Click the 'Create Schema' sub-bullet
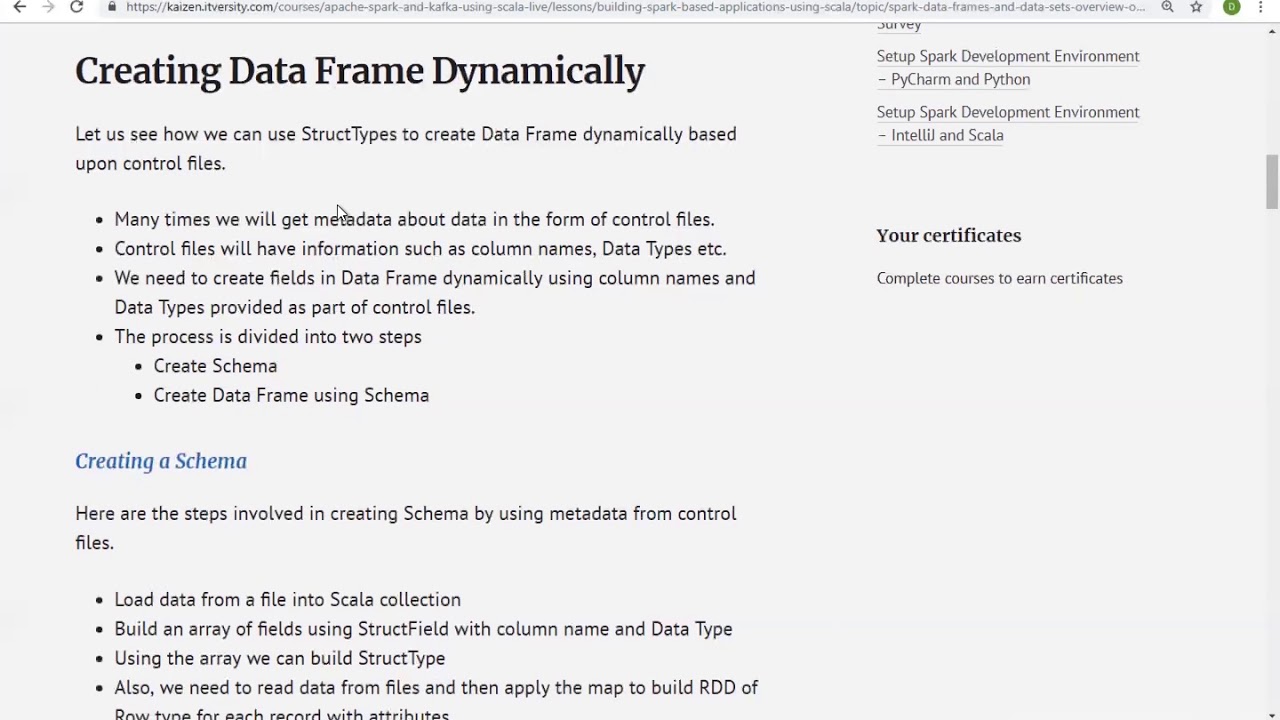This screenshot has height=720, width=1280. tap(215, 366)
